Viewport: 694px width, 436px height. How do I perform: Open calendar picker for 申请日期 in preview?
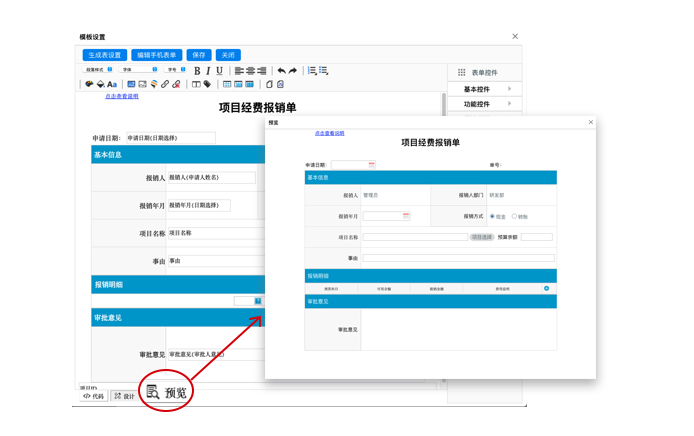371,165
